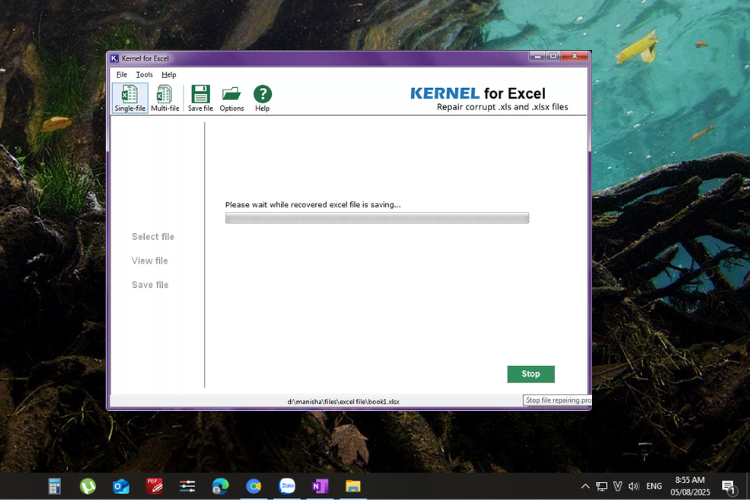Click the View file step in sidebar
Image resolution: width=750 pixels, height=500 pixels.
pyautogui.click(x=150, y=261)
